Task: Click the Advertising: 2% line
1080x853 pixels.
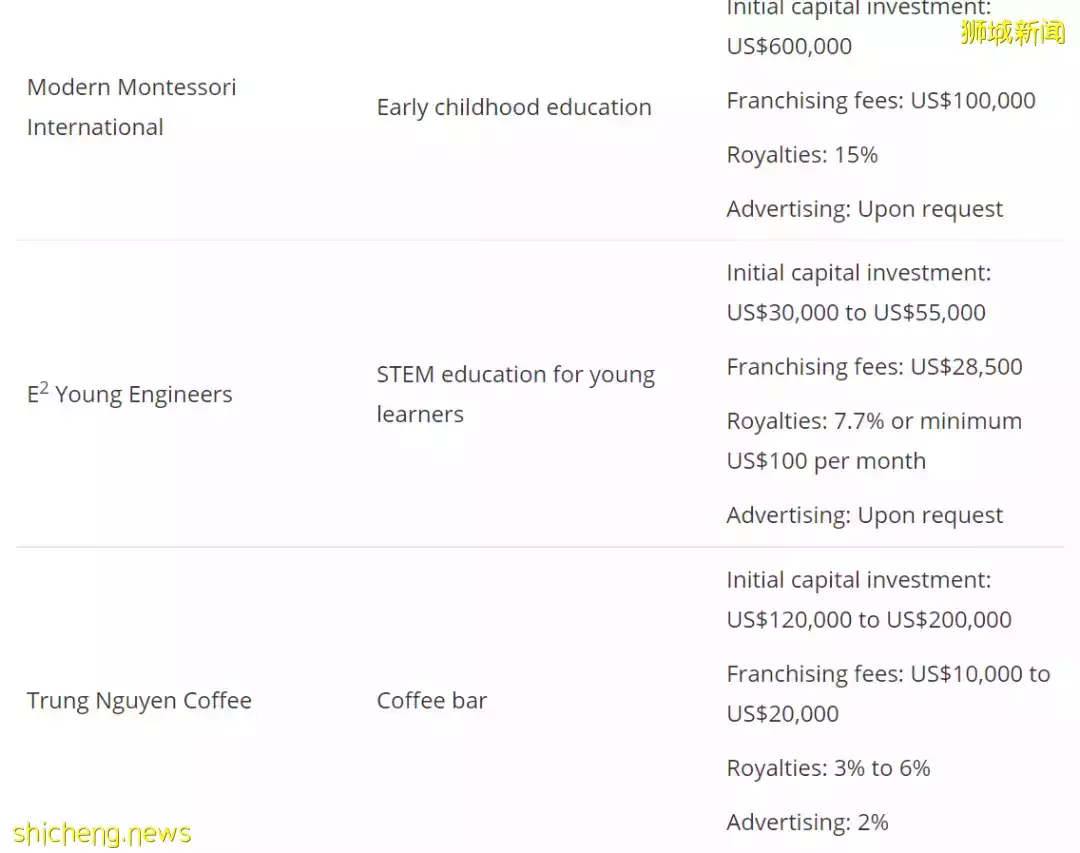Action: [808, 822]
